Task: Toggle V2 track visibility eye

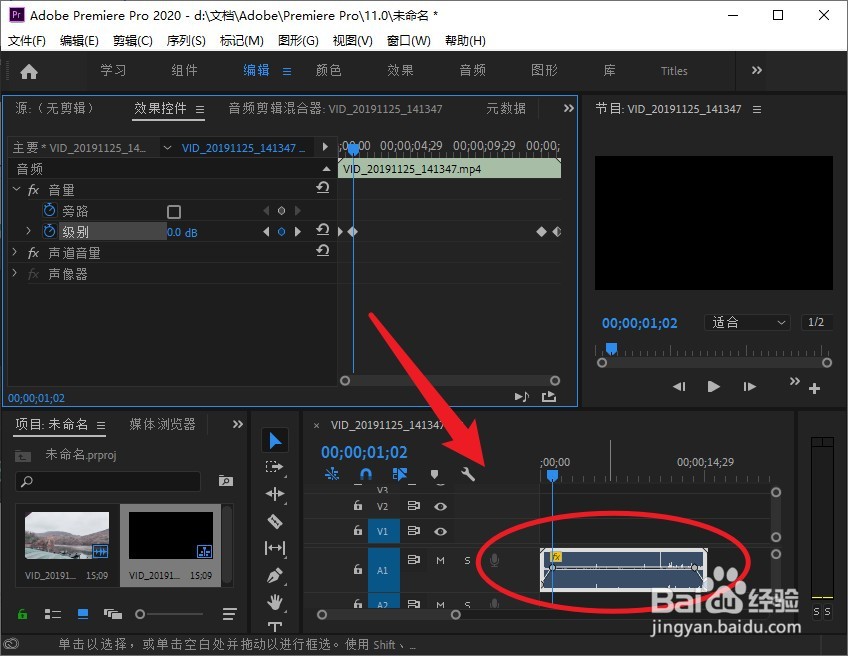Action: click(440, 507)
